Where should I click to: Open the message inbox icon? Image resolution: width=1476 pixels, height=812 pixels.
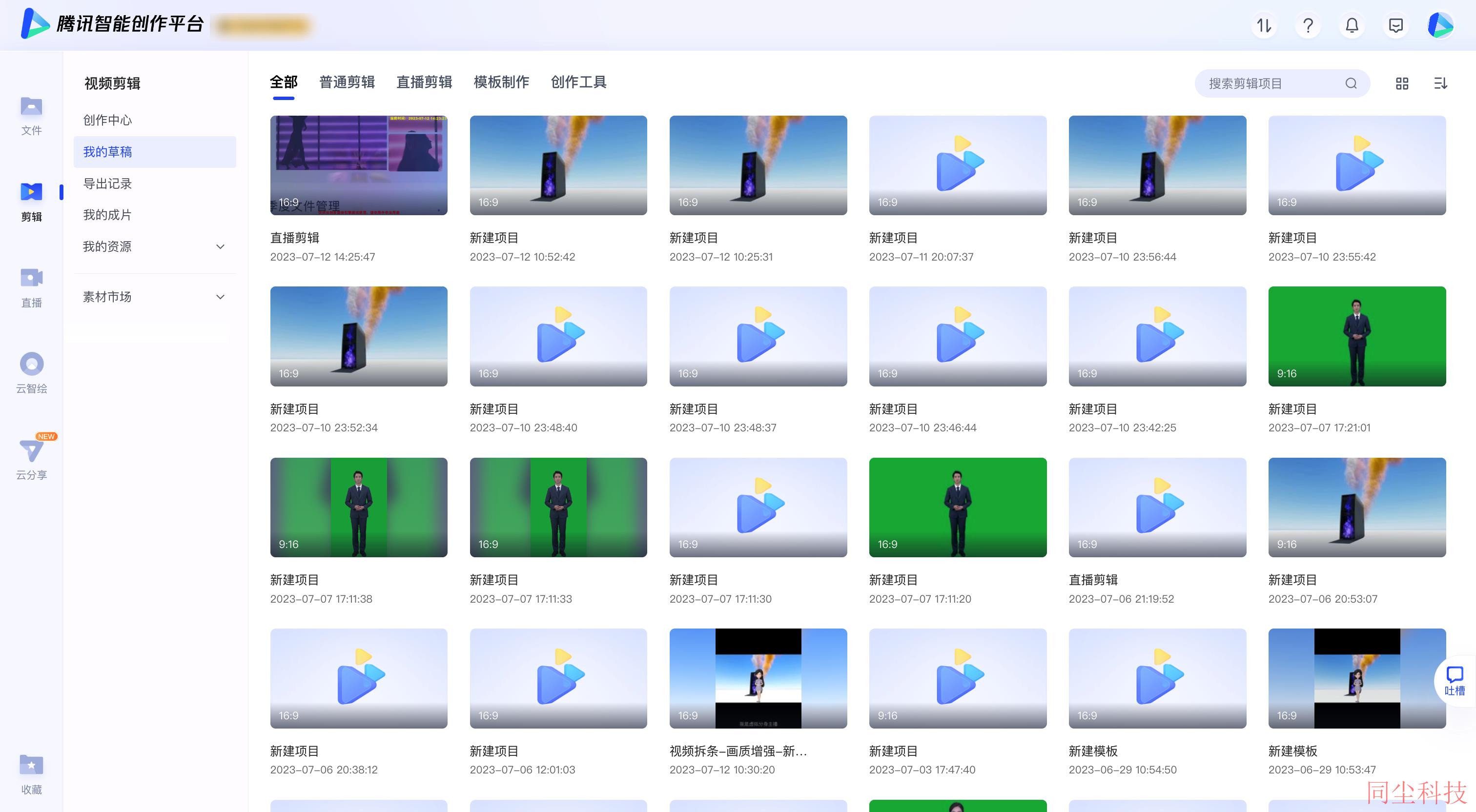click(1396, 25)
